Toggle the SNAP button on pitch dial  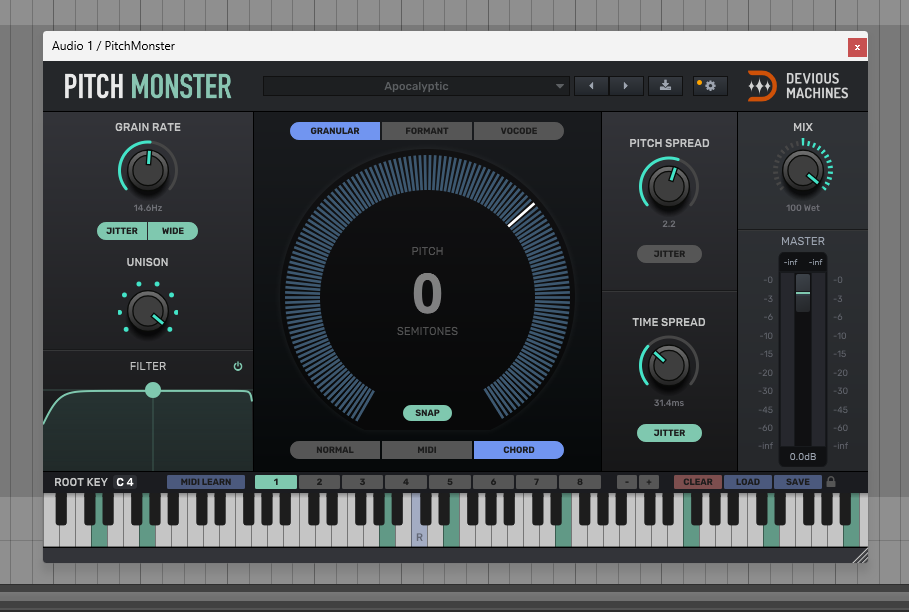427,413
